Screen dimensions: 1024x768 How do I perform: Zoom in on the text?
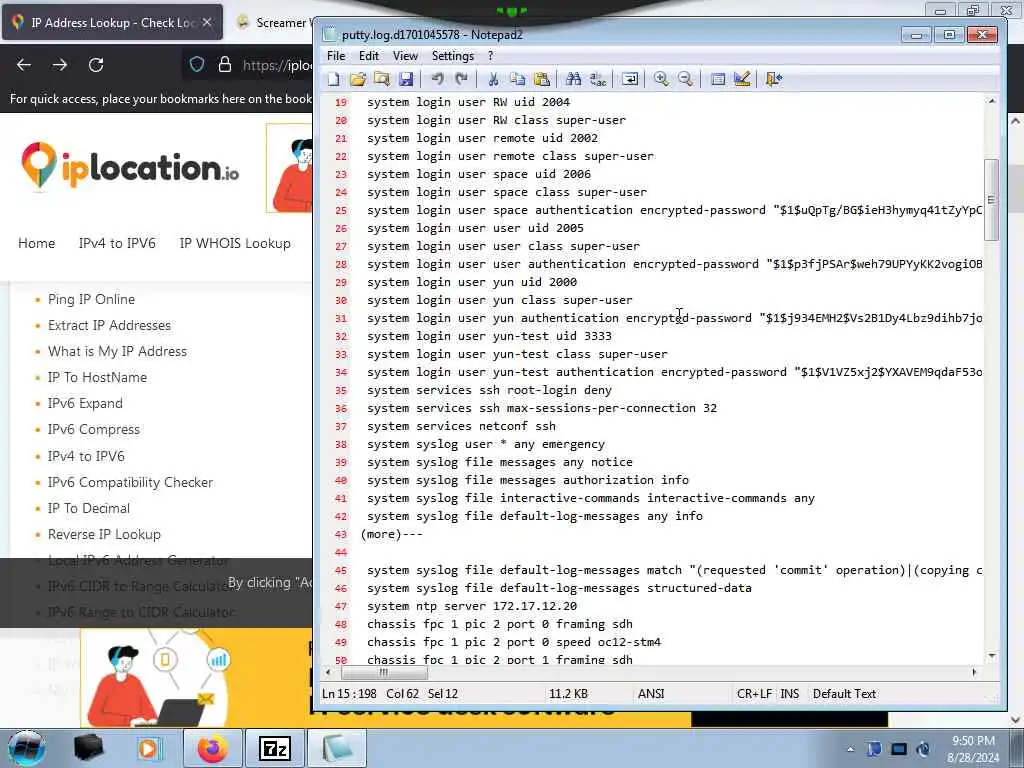pos(661,79)
